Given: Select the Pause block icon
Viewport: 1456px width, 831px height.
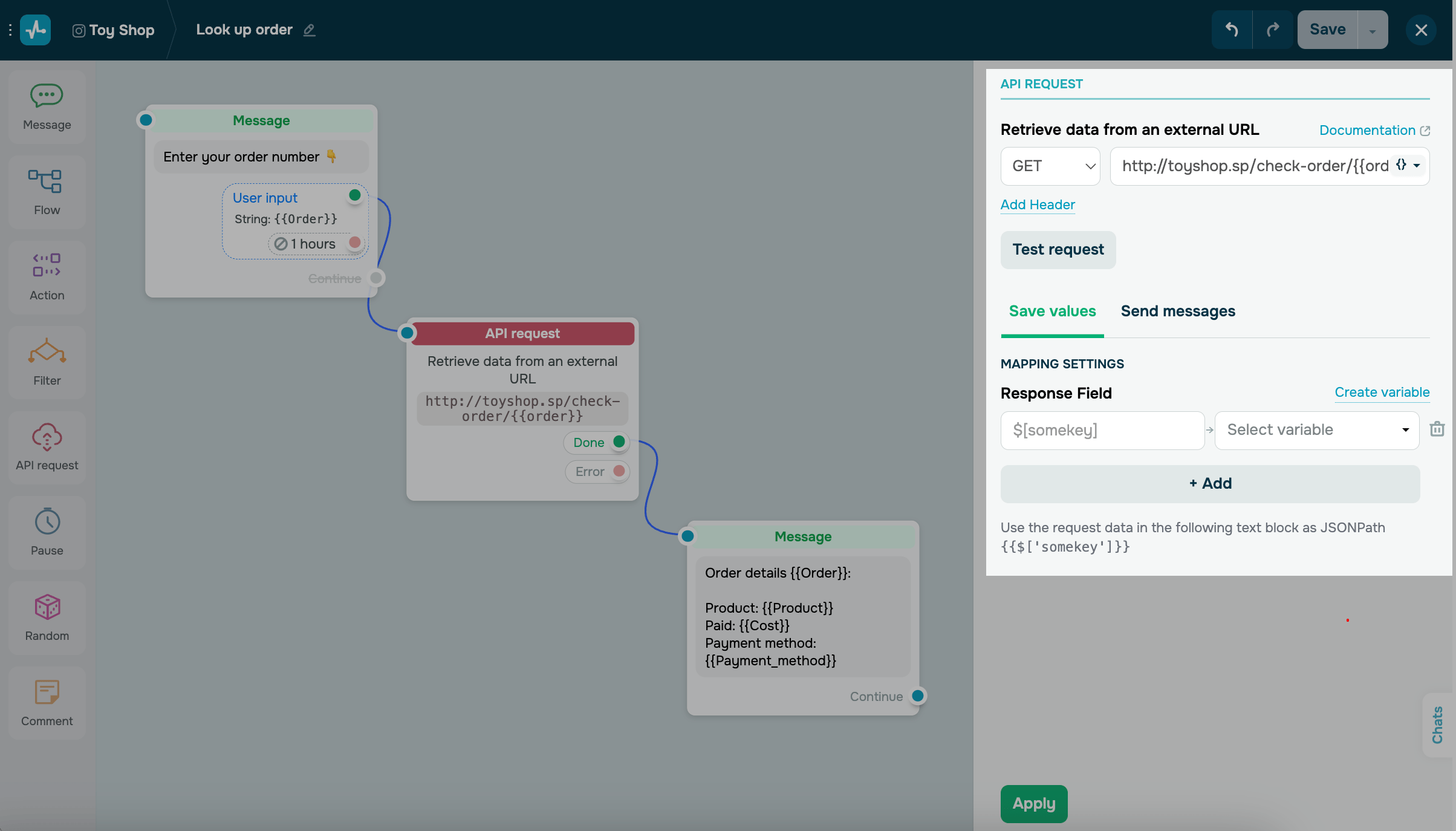Looking at the screenshot, I should tap(47, 532).
